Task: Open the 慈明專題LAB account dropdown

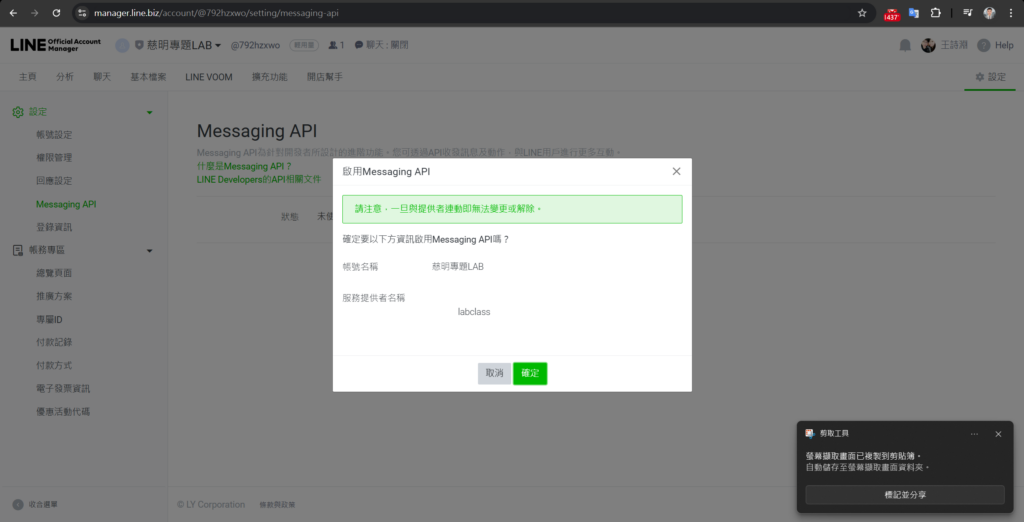Action: [x=178, y=45]
